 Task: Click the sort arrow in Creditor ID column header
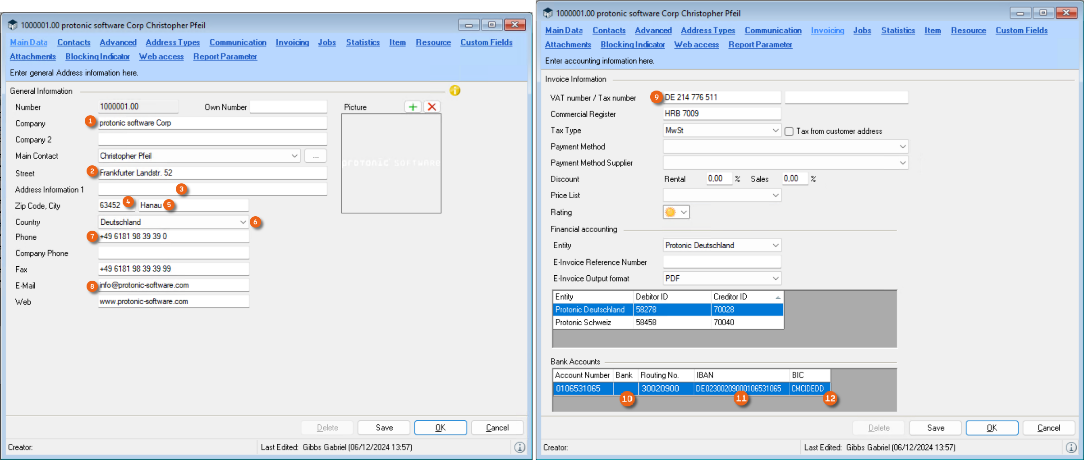tap(777, 297)
